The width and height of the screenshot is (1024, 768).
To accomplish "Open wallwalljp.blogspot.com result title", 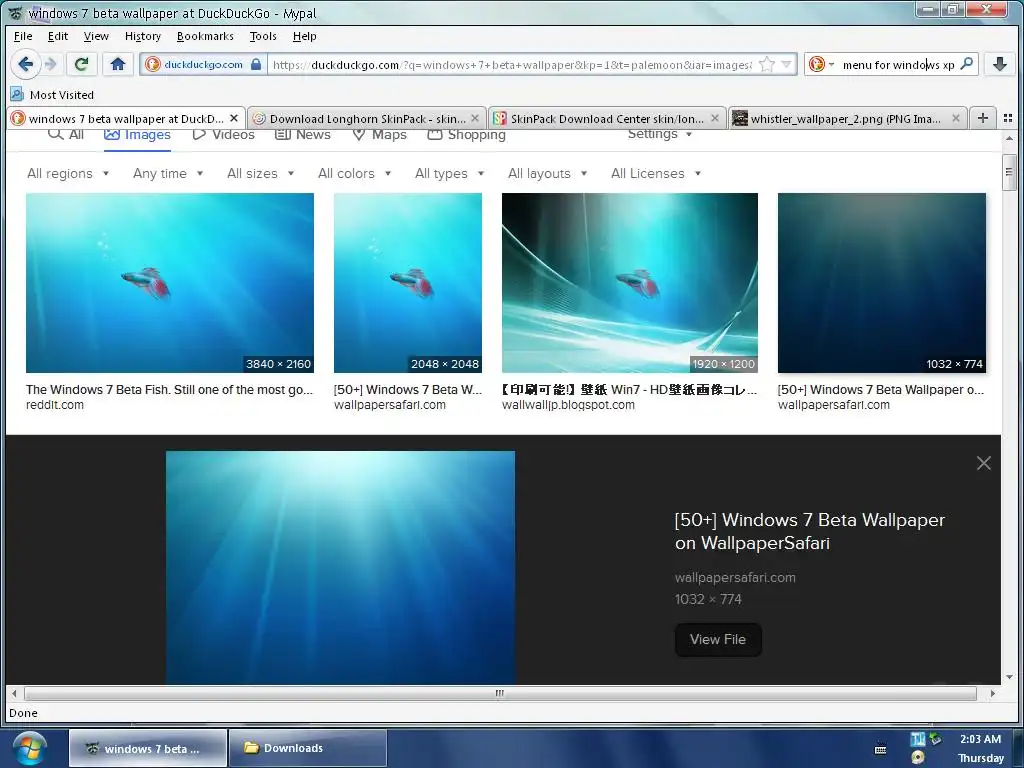I will [630, 389].
